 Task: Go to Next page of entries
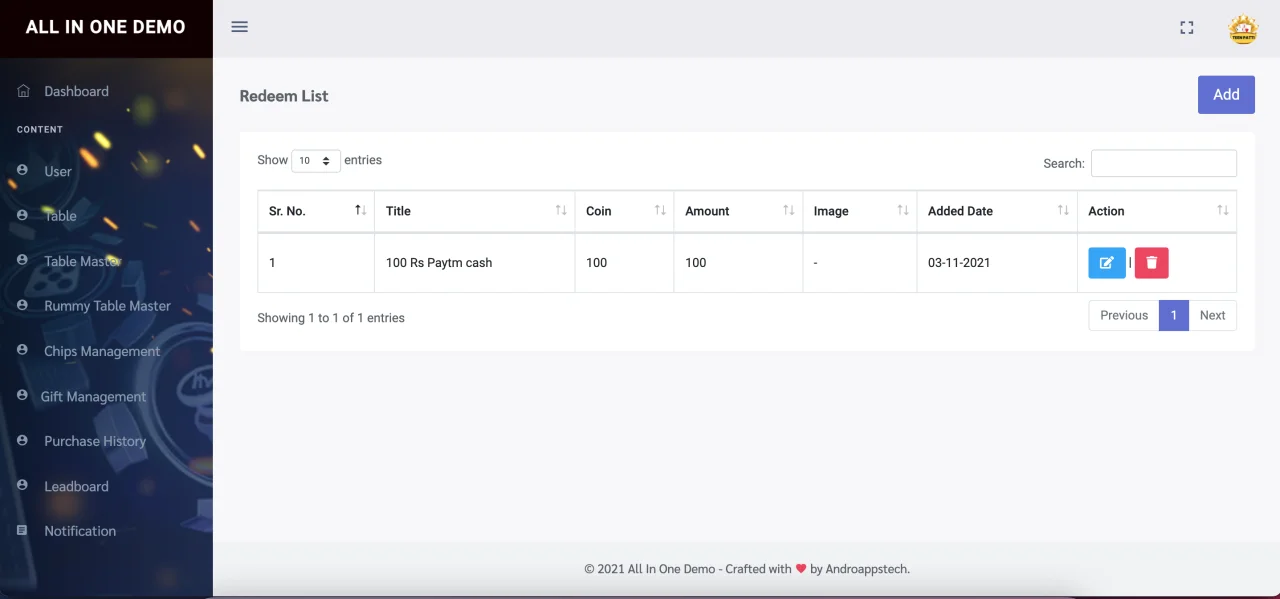click(x=1212, y=315)
